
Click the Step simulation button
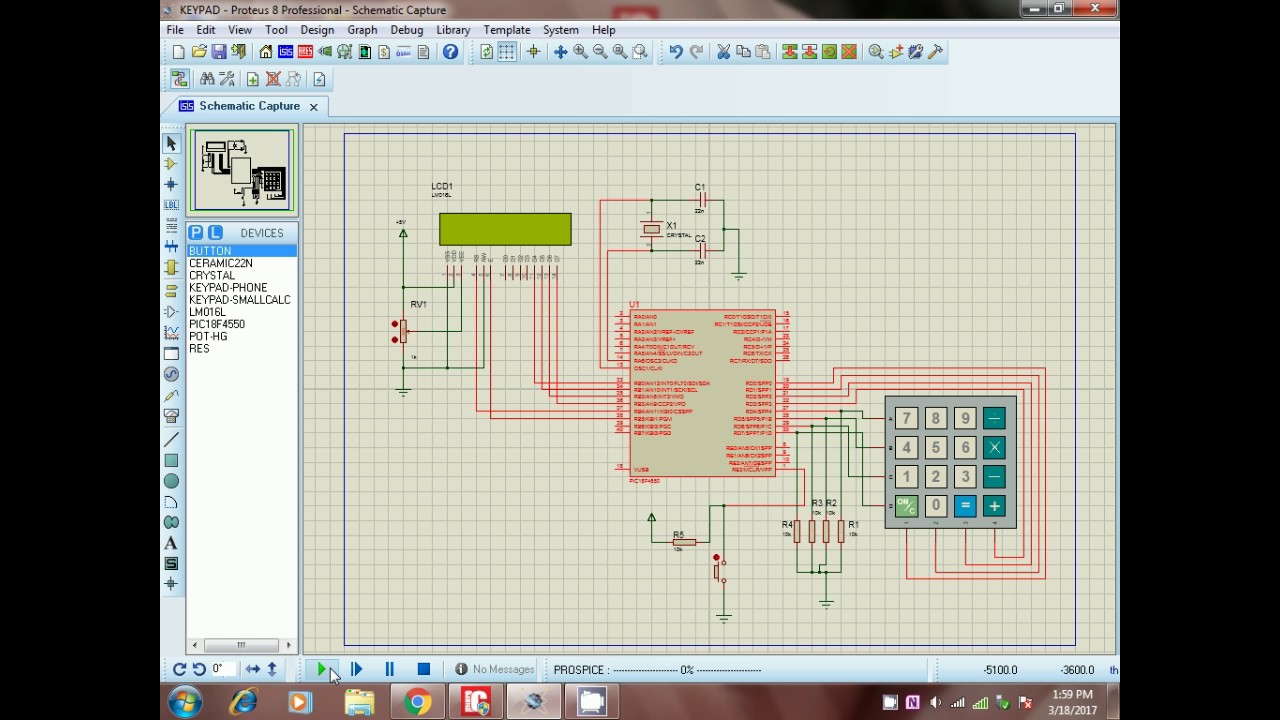[356, 670]
